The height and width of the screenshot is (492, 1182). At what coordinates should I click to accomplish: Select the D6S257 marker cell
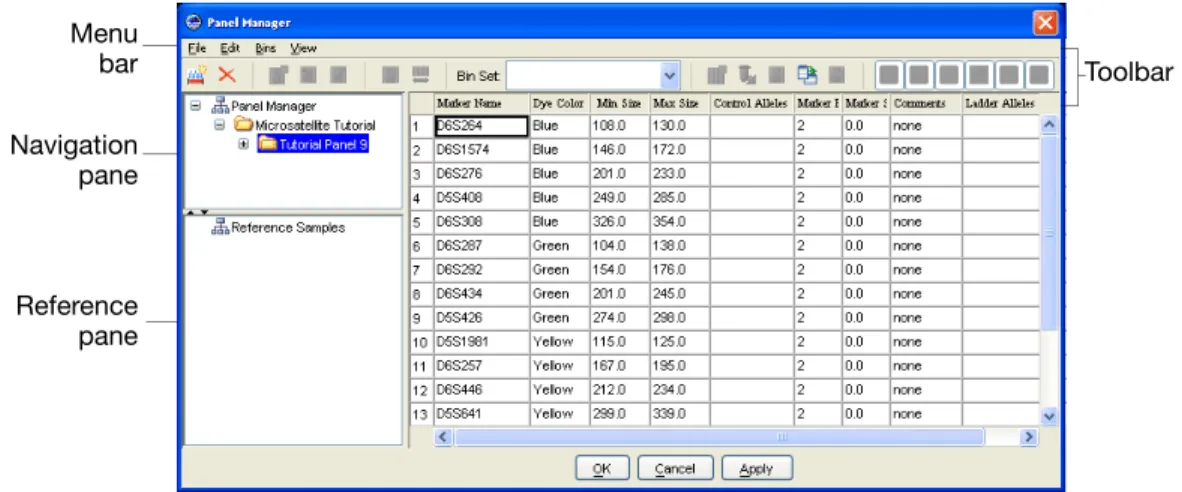point(482,365)
